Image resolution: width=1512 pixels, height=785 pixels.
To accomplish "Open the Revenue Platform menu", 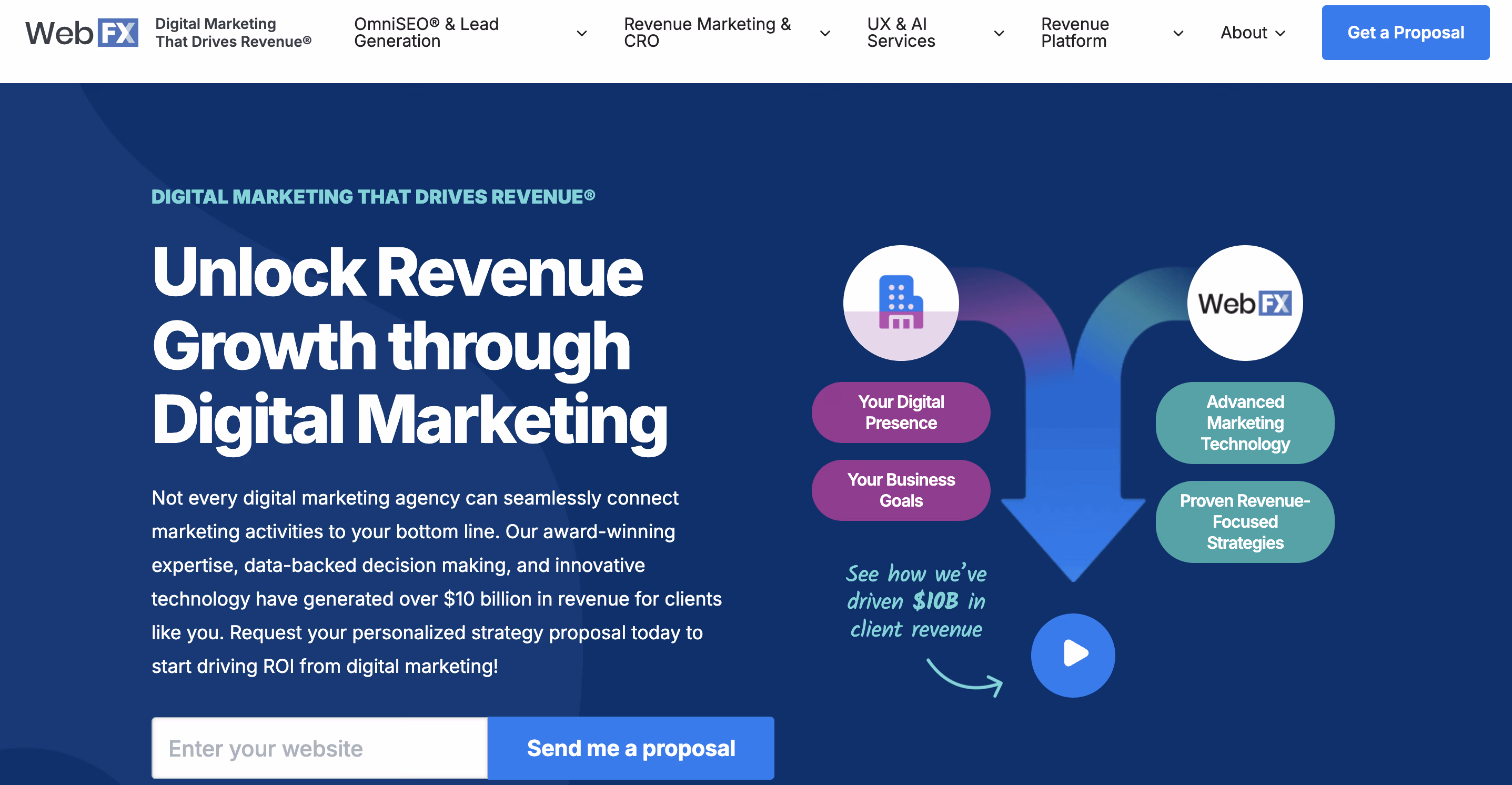I will point(1075,32).
